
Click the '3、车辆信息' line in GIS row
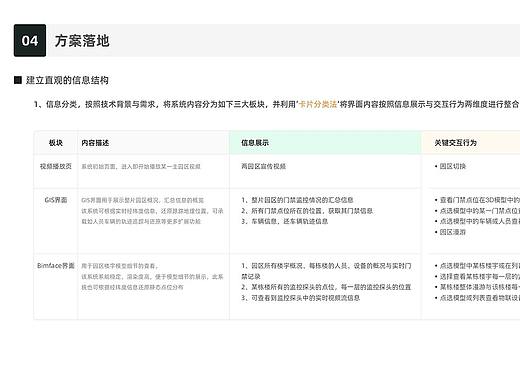point(285,221)
